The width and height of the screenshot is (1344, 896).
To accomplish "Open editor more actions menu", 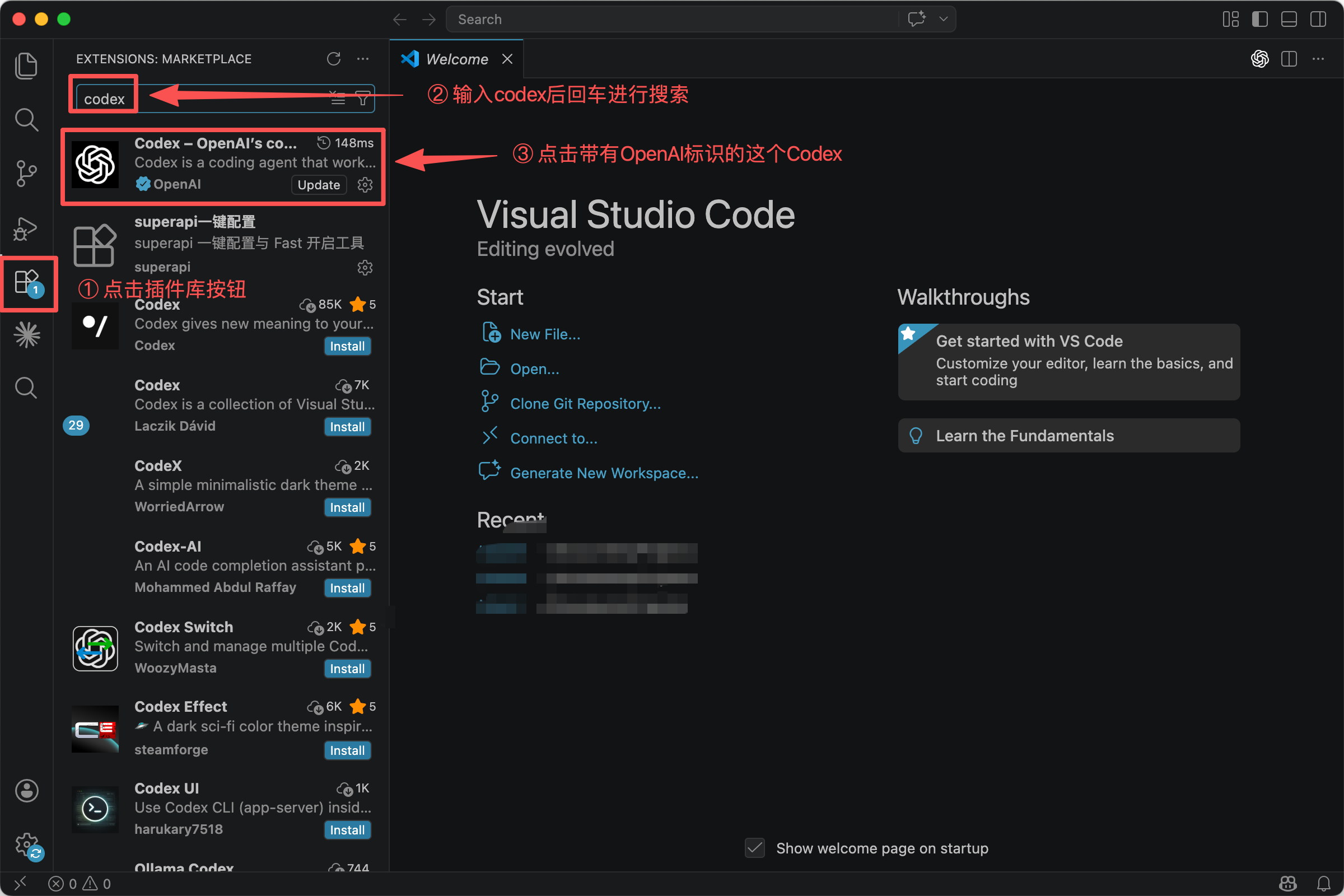I will [1318, 59].
